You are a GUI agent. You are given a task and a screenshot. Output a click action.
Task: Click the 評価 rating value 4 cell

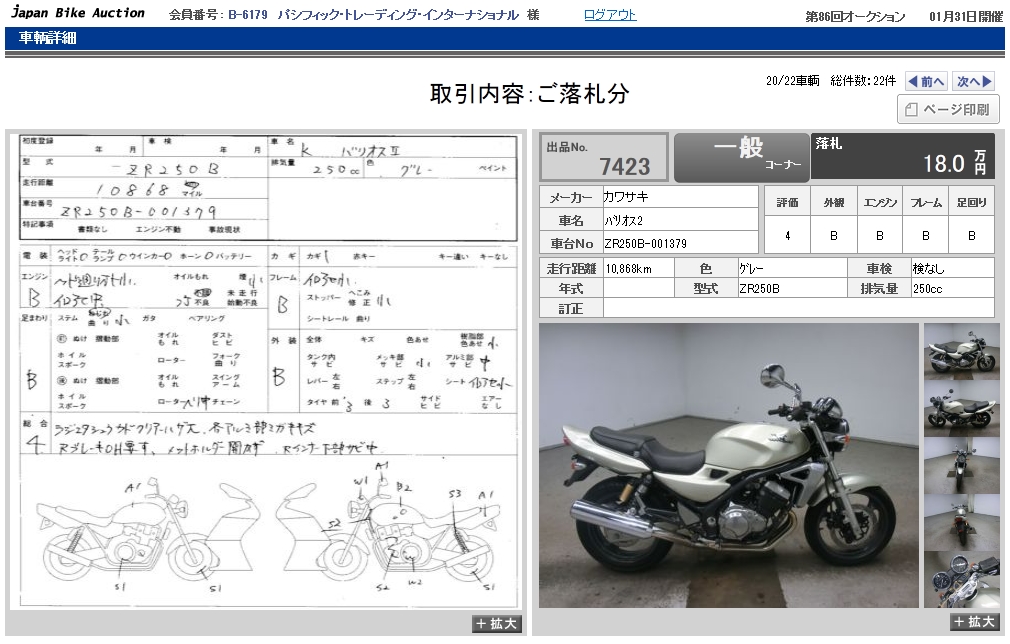point(787,236)
